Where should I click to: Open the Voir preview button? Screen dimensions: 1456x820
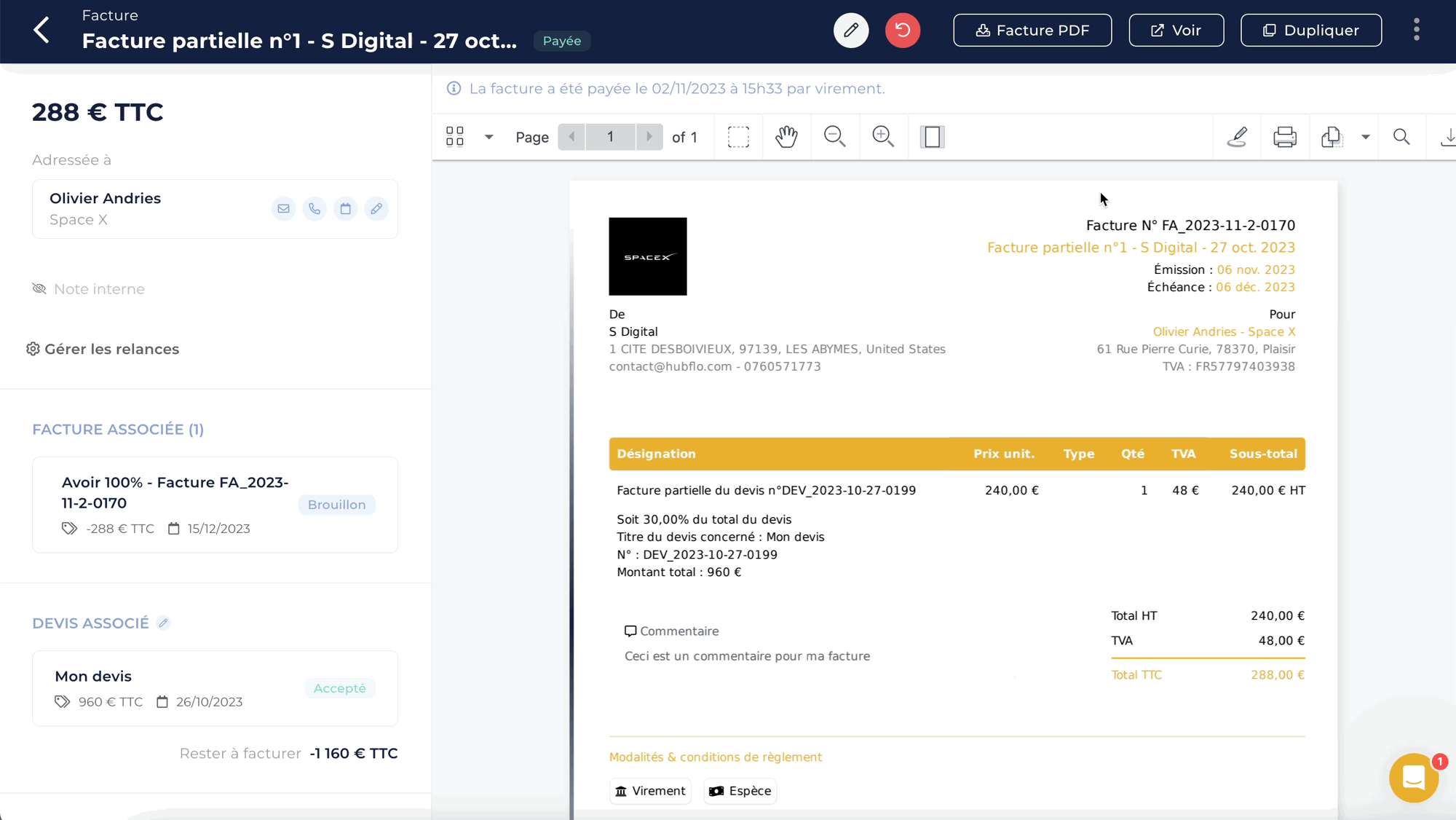tap(1176, 31)
